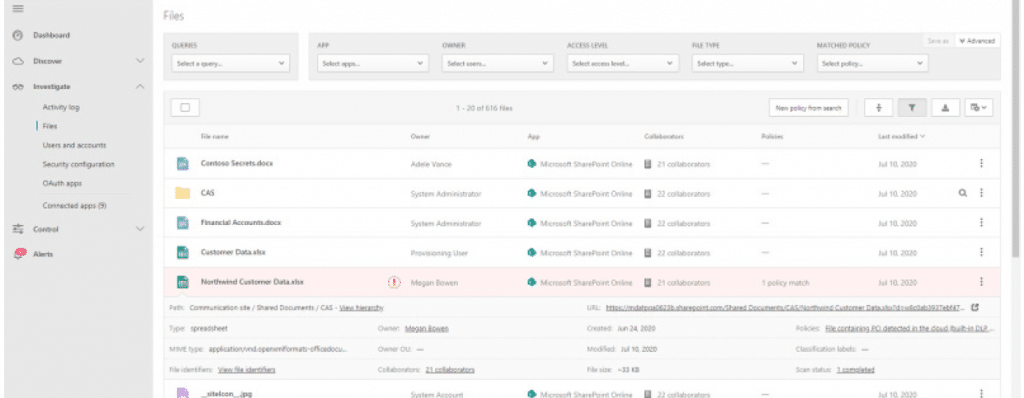Viewport: 1024px width, 398px height.
Task: Open the Owner 'Select users' dropdown
Action: (x=498, y=63)
